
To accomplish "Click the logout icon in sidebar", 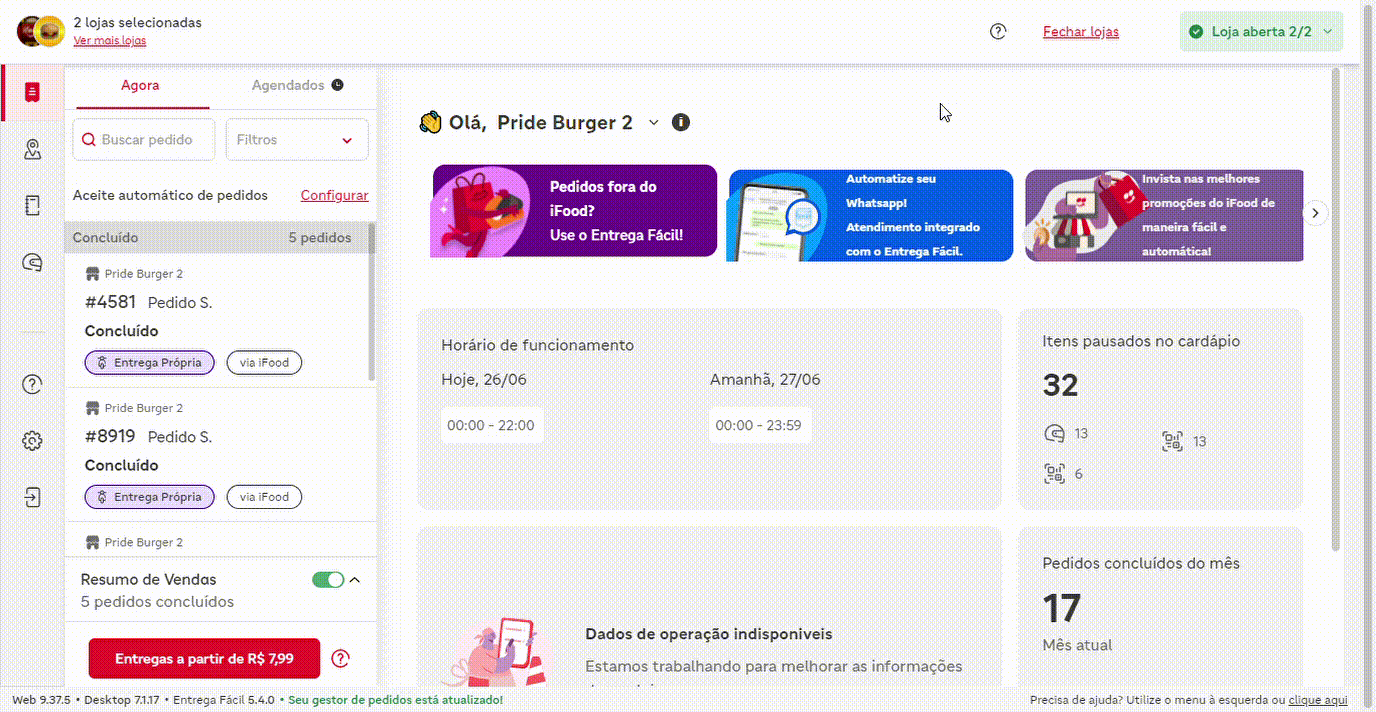I will 32,497.
